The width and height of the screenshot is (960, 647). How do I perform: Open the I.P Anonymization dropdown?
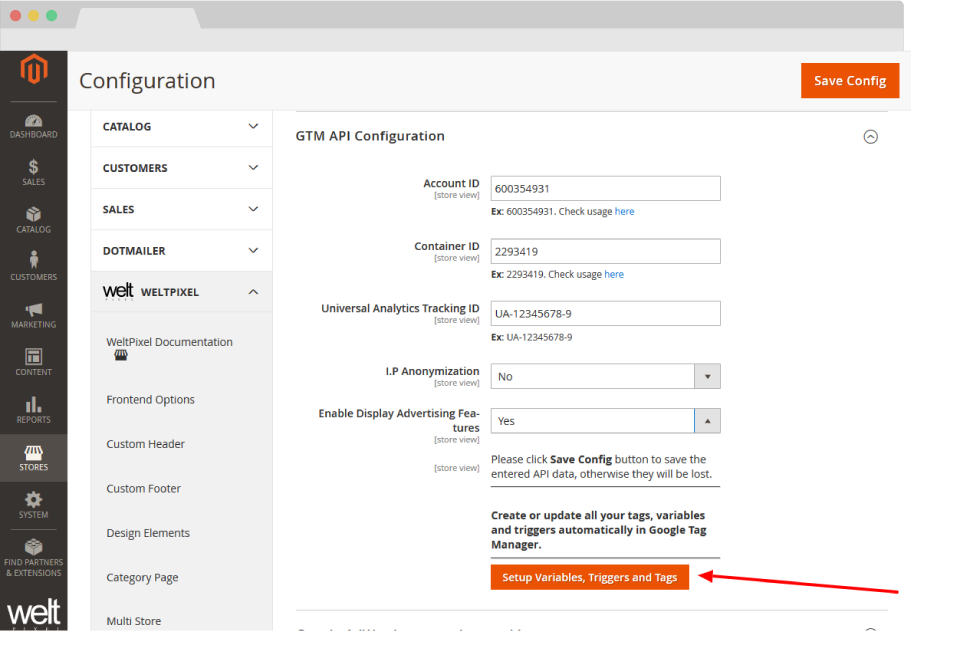[605, 377]
